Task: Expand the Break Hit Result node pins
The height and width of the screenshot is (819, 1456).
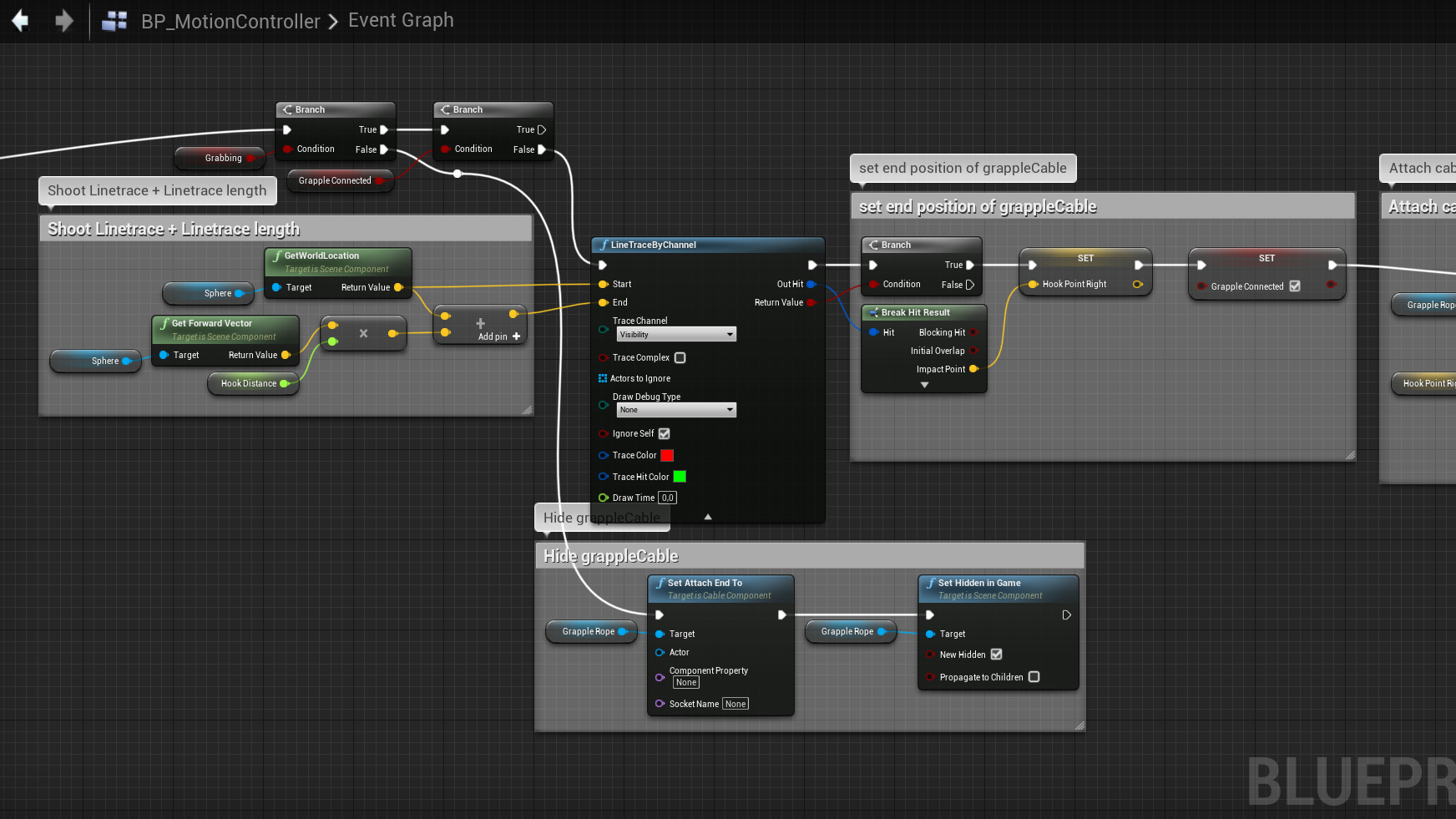Action: [924, 385]
